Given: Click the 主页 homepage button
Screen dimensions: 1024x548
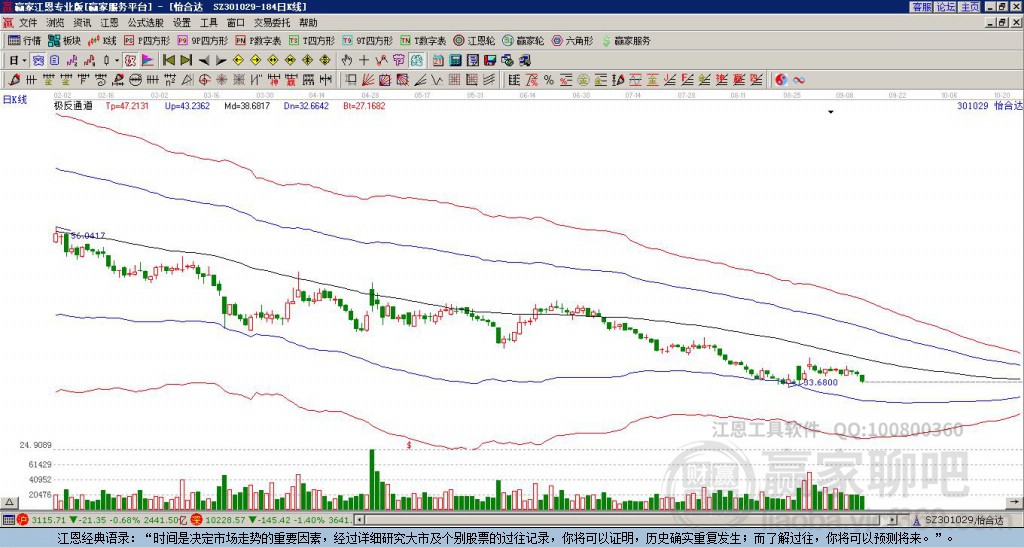Looking at the screenshot, I should click(x=970, y=7).
